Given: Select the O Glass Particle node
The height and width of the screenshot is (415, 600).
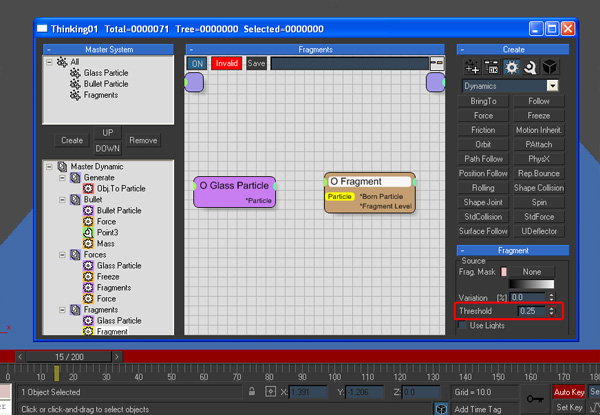Looking at the screenshot, I should 235,192.
